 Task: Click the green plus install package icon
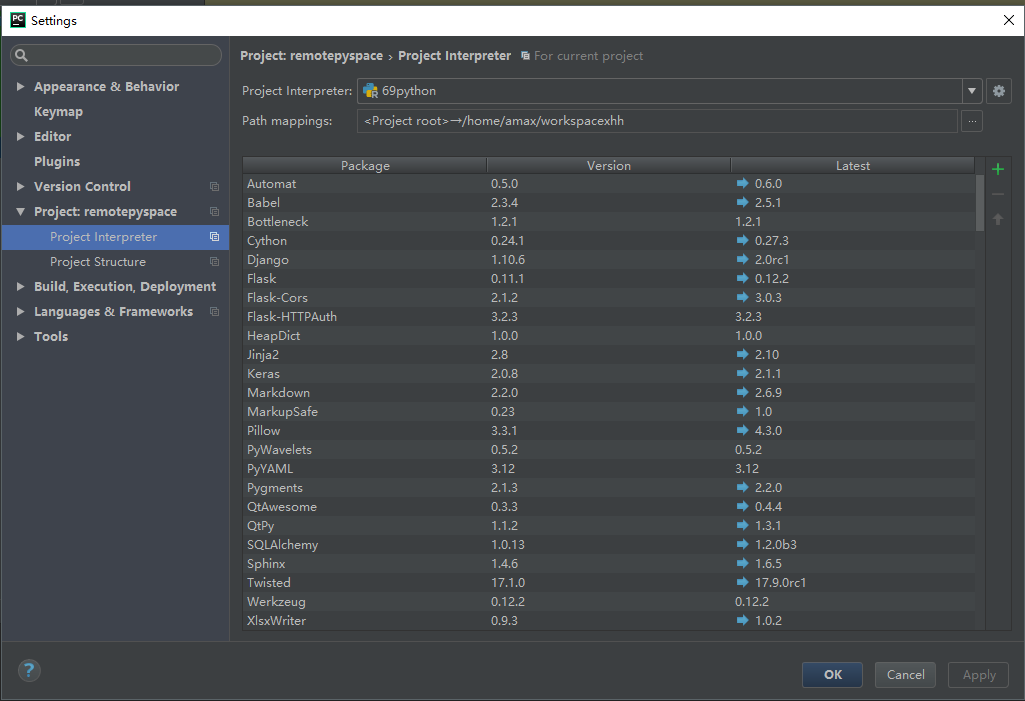click(998, 169)
